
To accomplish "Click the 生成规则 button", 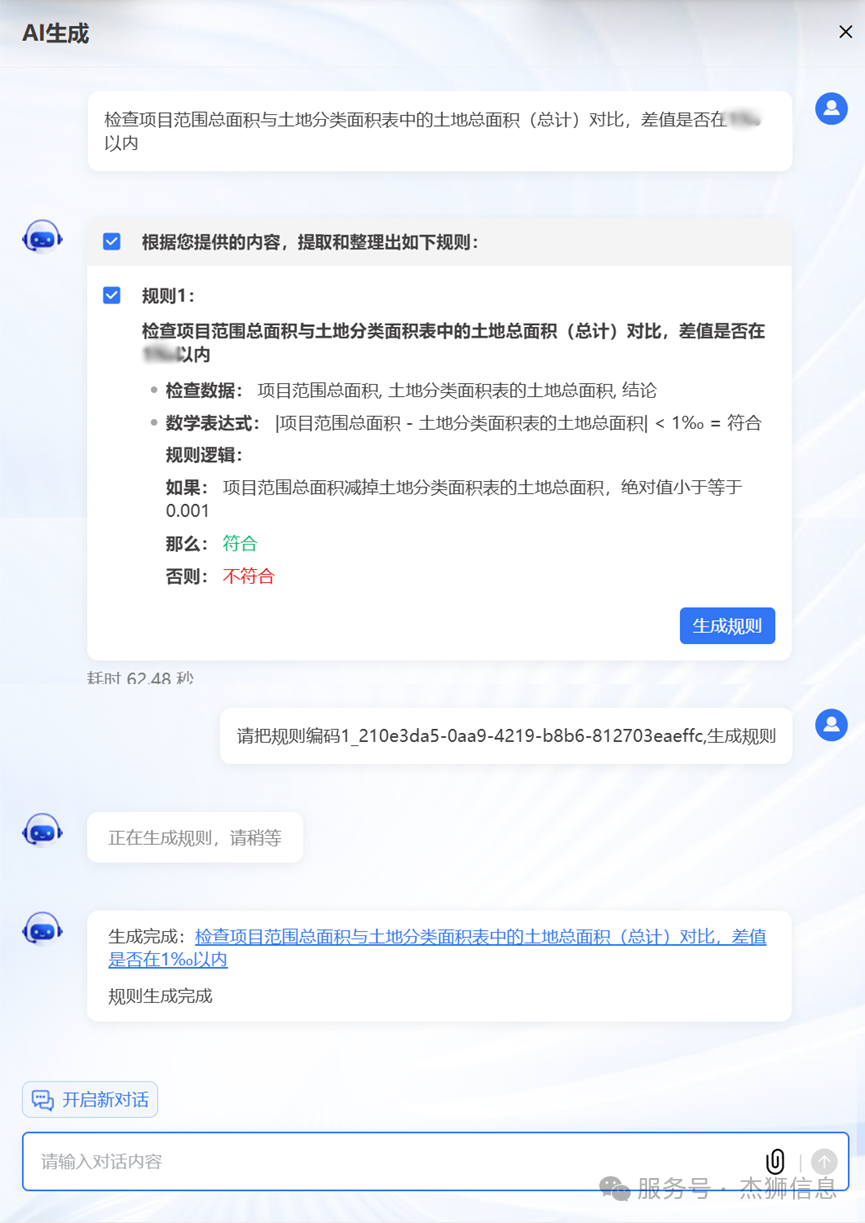I will pos(727,626).
